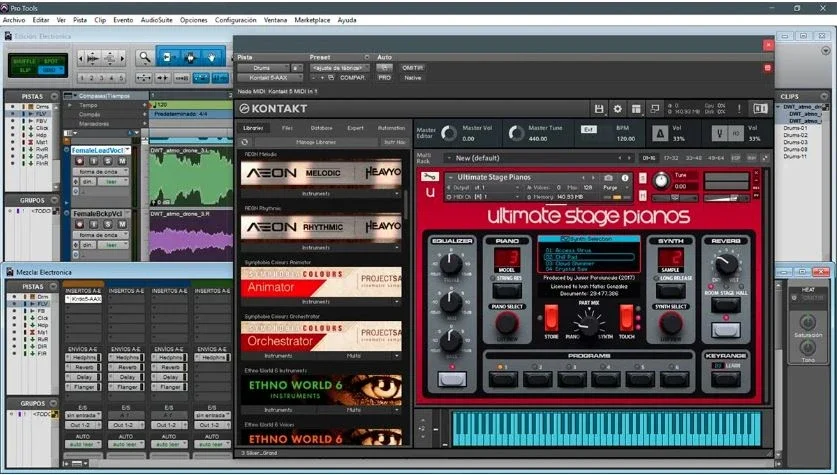The height and width of the screenshot is (475, 837).
Task: Click the Reverb send on first mixer channel
Action: 83,367
